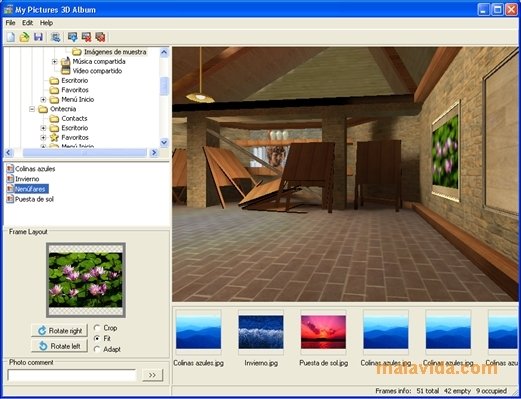521x399 pixels.
Task: Click the blue monitor toolbar icon
Action: [55, 37]
